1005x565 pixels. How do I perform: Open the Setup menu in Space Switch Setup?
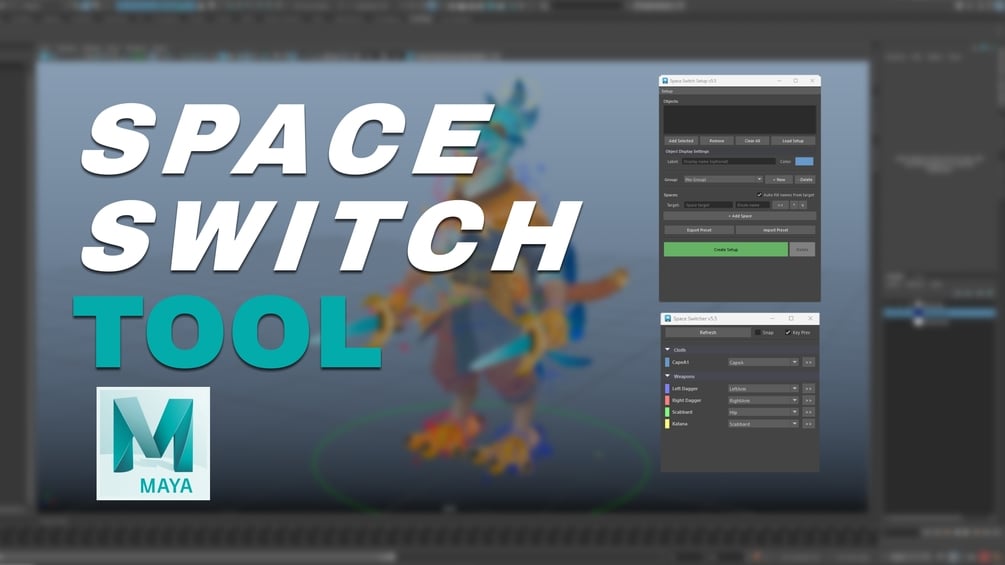point(667,91)
